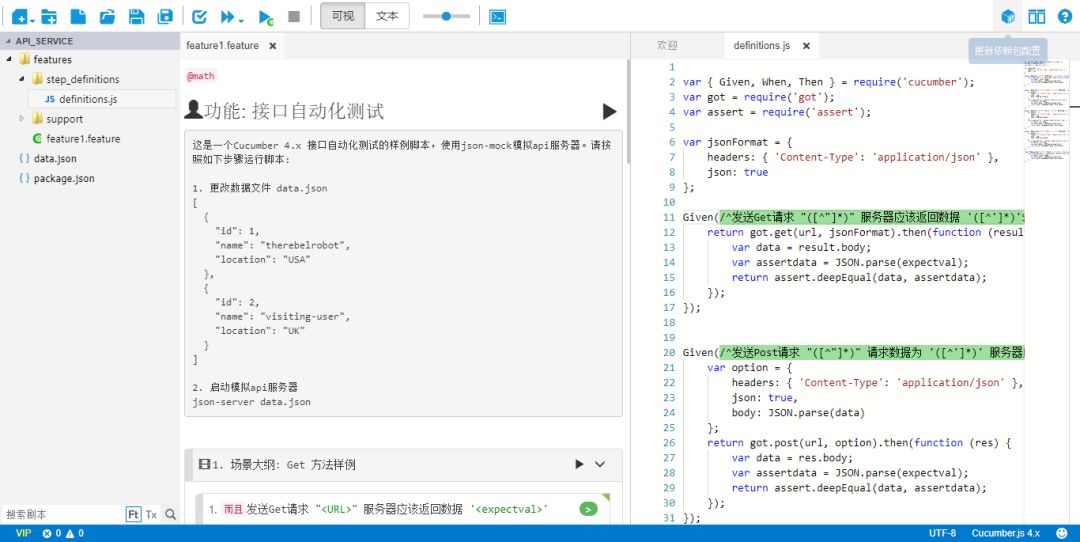Run the feature with the large play arrow
Image resolution: width=1080 pixels, height=542 pixels.
click(x=609, y=111)
